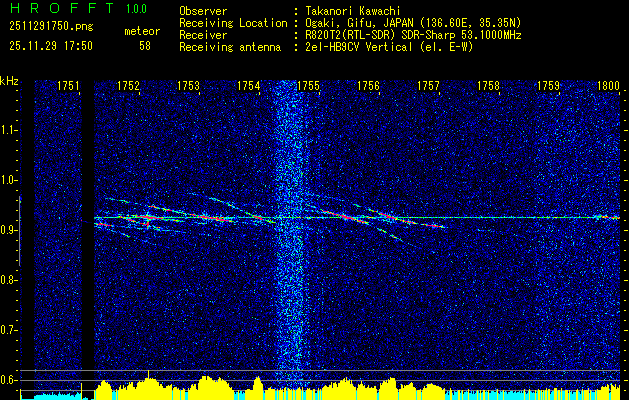Click the version number 1.0.0
Image resolution: width=629 pixels, height=400 pixels.
(136, 9)
